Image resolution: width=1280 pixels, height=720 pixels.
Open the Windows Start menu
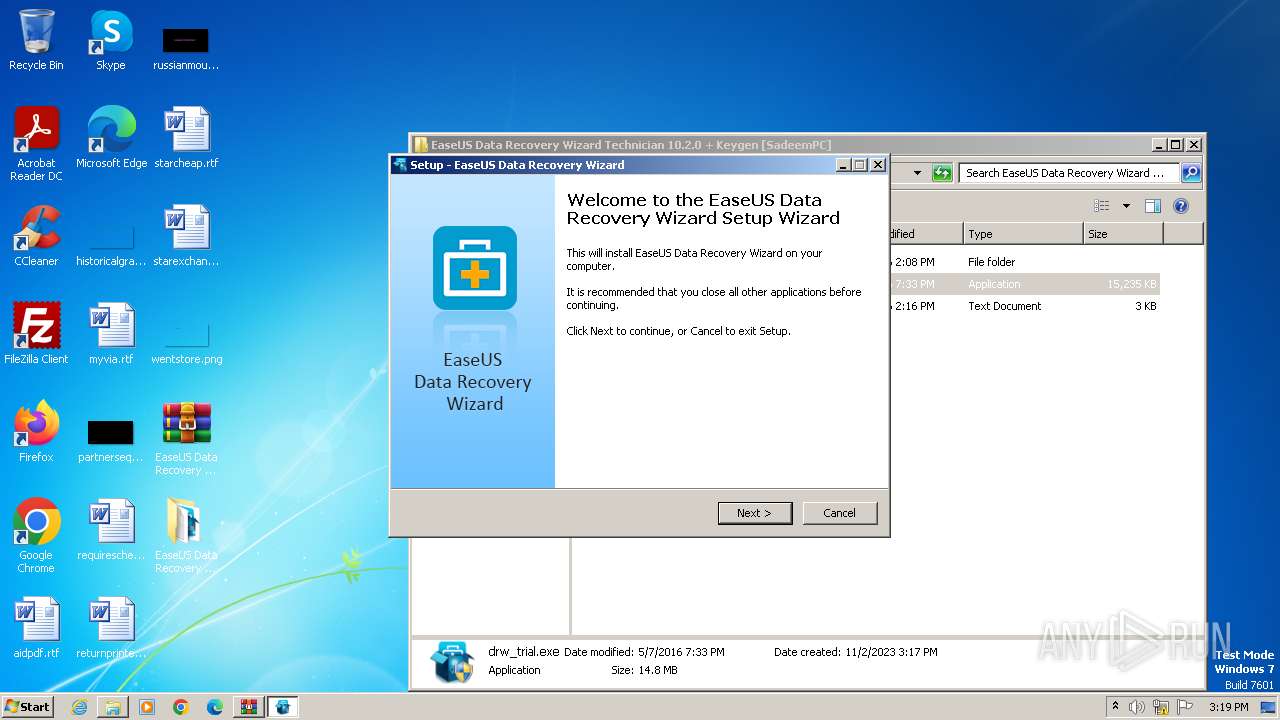click(27, 706)
